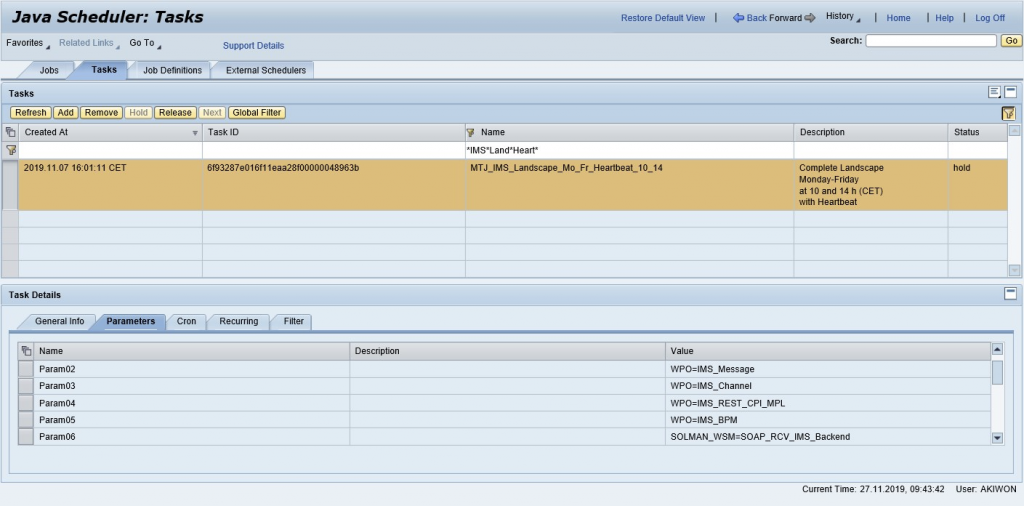Click the value SOLMAN_WSM=SOAP_RCV_IMS_Backend
The image size is (1024, 506).
[x=760, y=437]
